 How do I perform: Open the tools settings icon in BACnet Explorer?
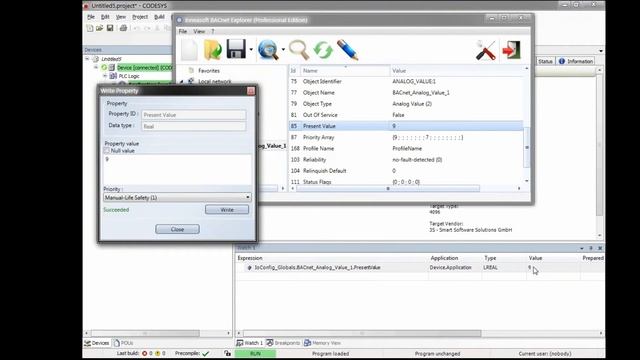[x=486, y=50]
